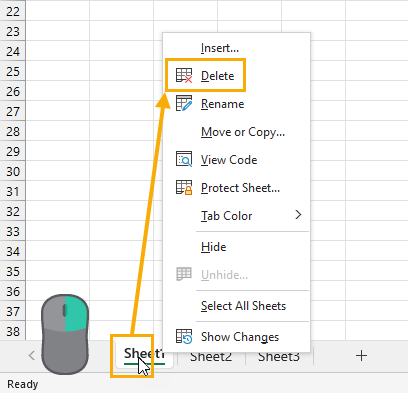The height and width of the screenshot is (393, 408).
Task: Click the sheet tabs scroll-left arrow
Action: 32,355
